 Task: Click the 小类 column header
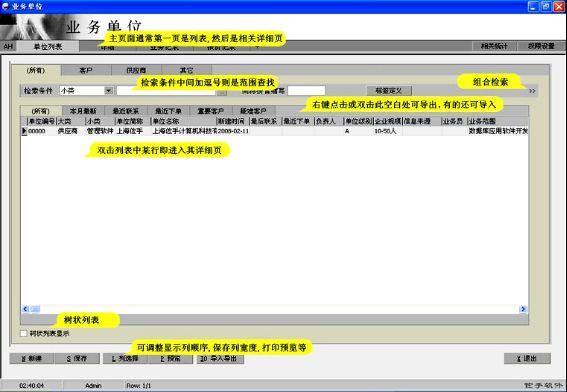coord(100,121)
